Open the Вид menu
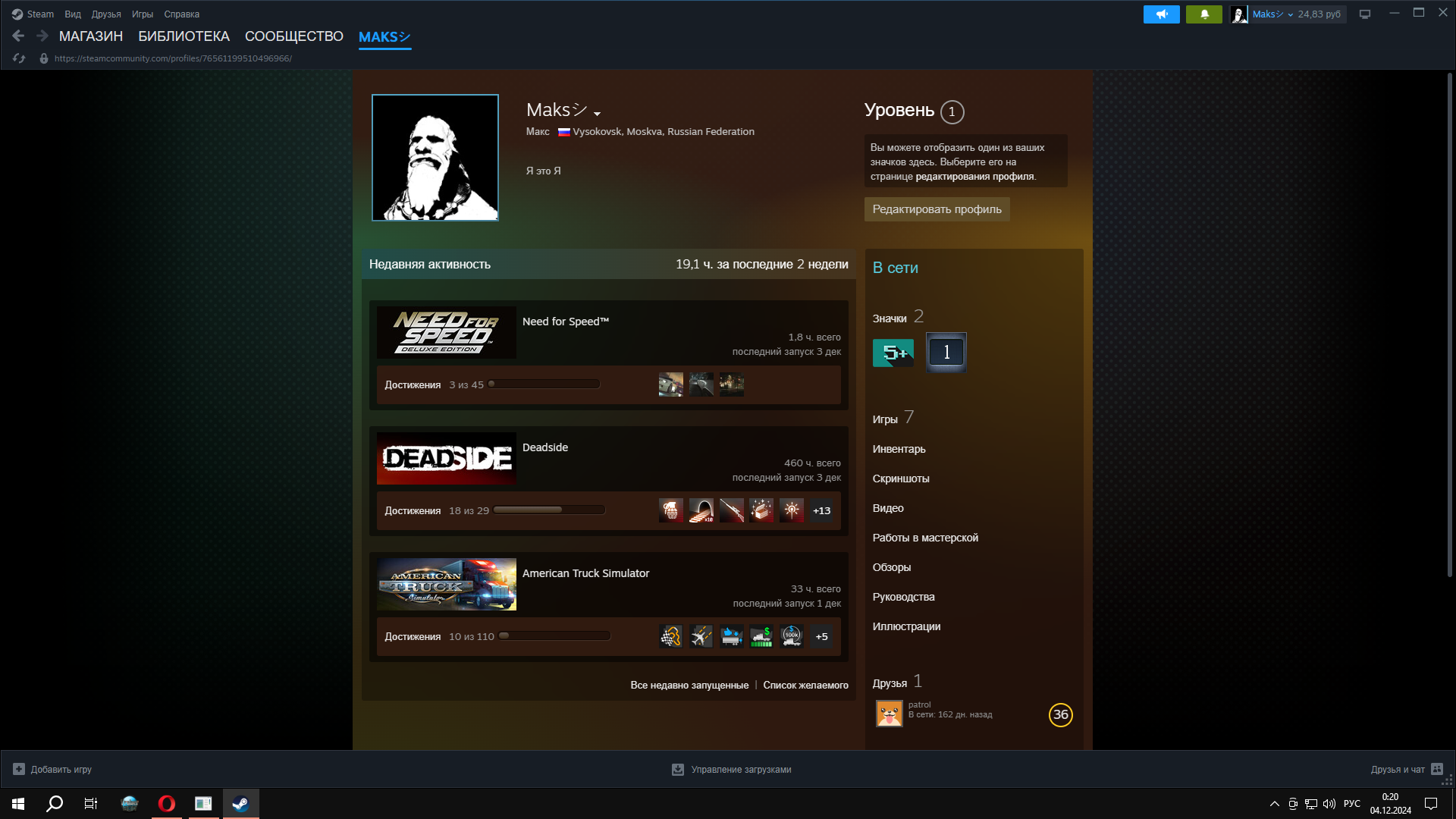Image resolution: width=1456 pixels, height=819 pixels. (x=73, y=14)
